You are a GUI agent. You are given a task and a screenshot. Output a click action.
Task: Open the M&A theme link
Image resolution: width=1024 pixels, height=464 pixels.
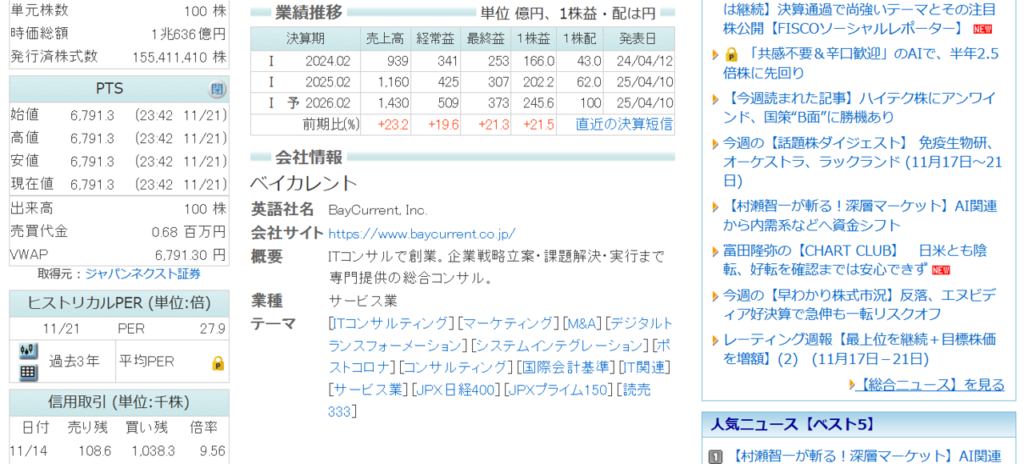(x=581, y=323)
